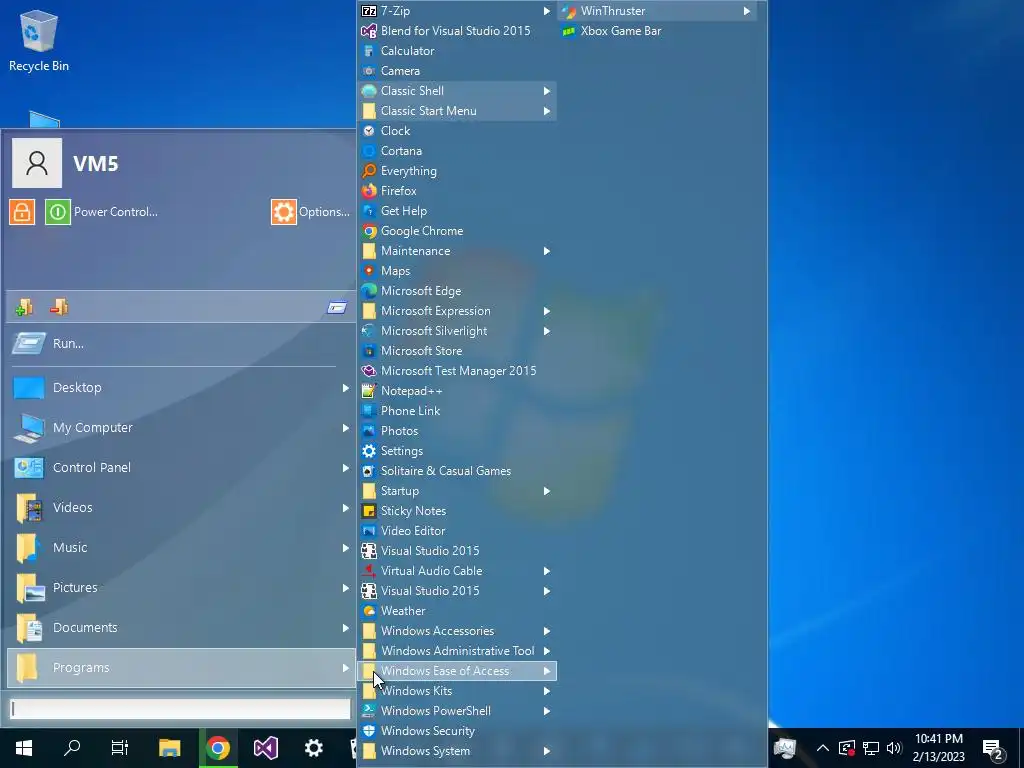Expand the Windows Accessories folder
This screenshot has height=768, width=1024.
tap(456, 631)
